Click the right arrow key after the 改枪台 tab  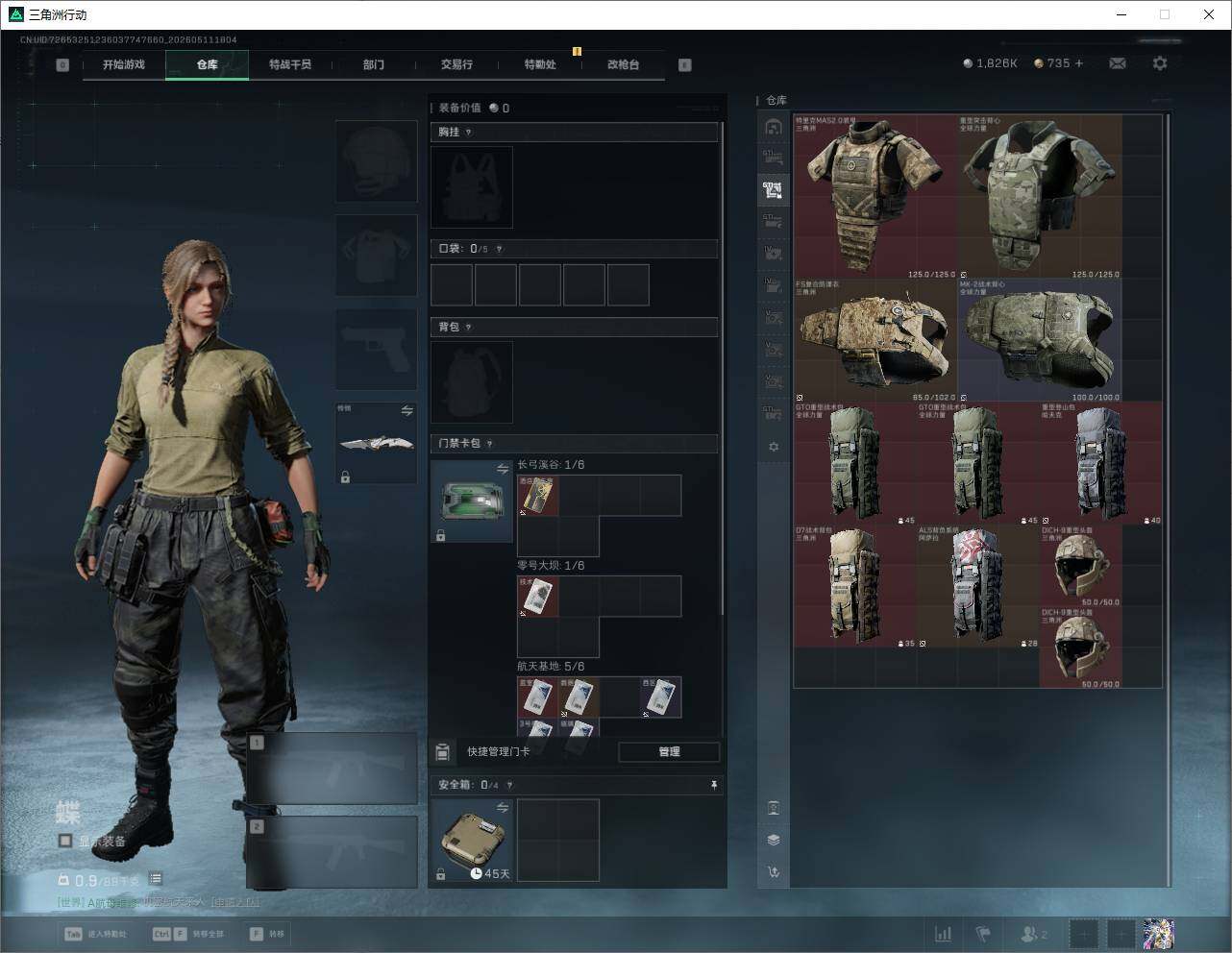pyautogui.click(x=685, y=65)
